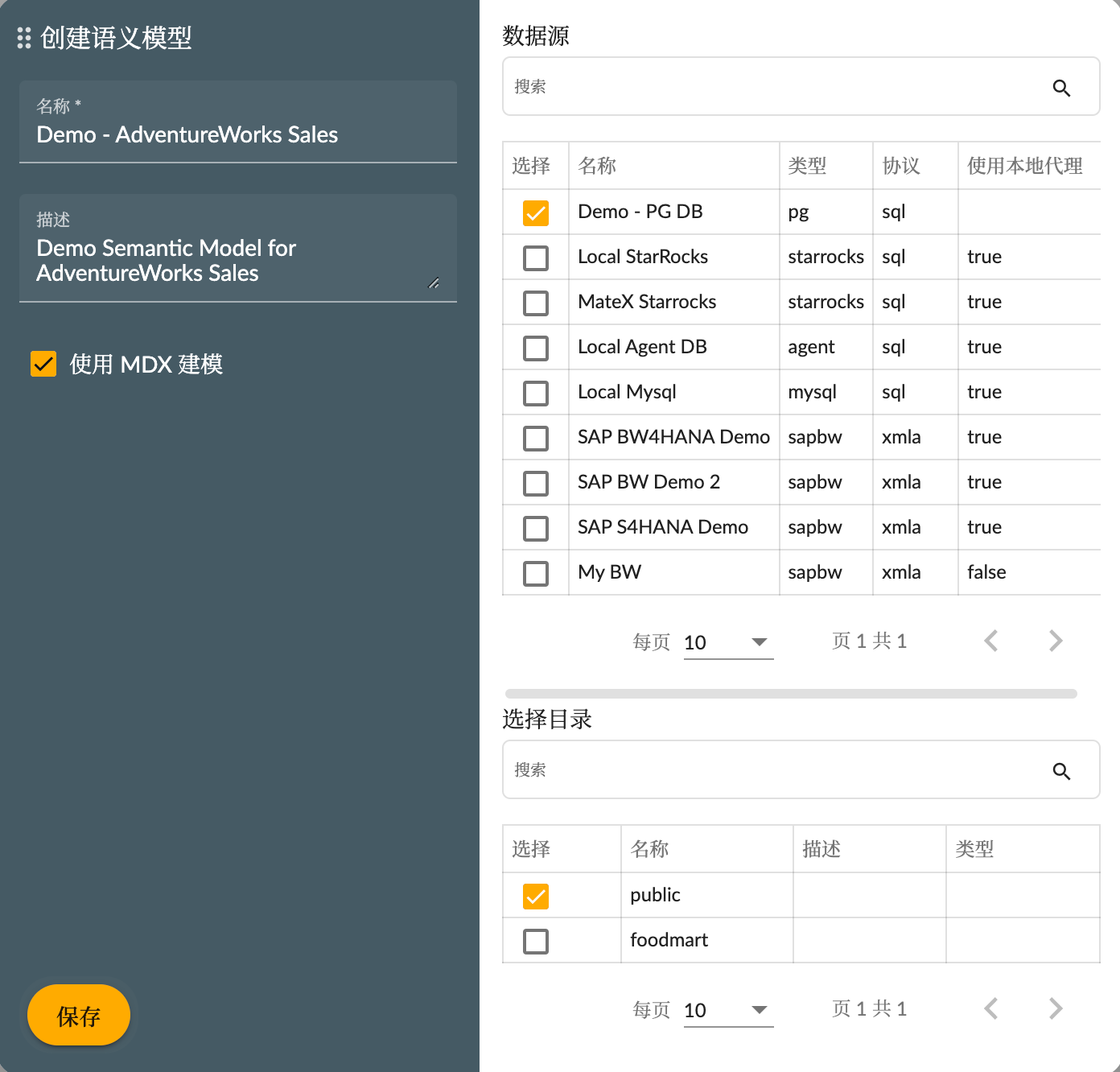
Task: Click the 数据源 search input field
Action: (772, 86)
